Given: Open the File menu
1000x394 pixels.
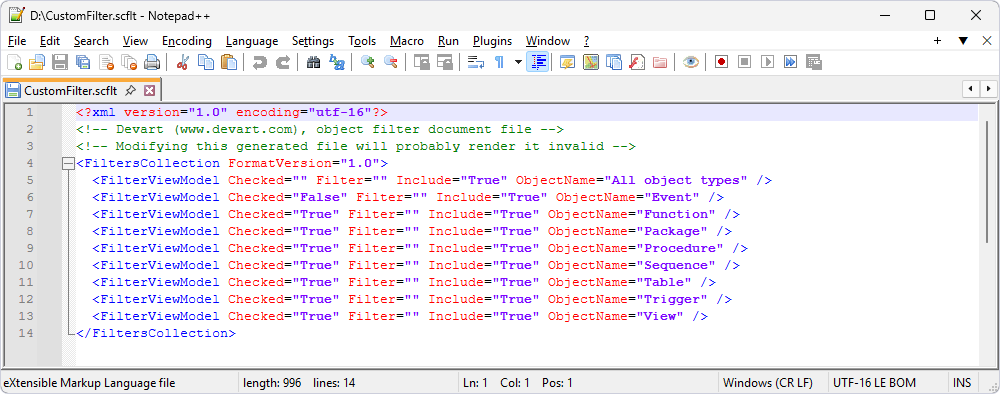Looking at the screenshot, I should 17,41.
